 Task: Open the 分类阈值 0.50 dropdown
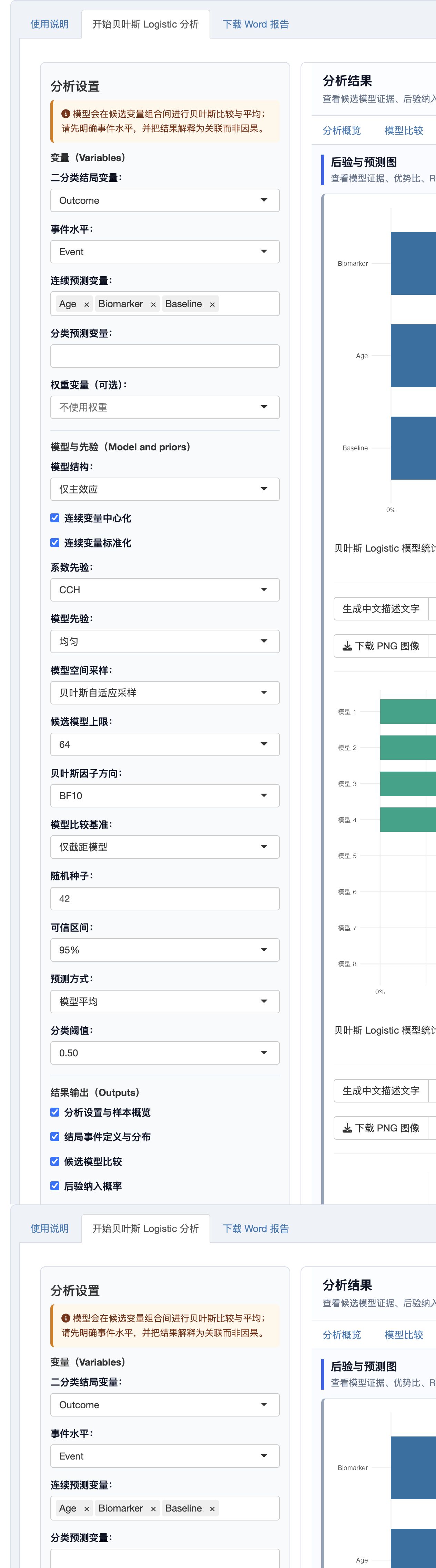point(165,1053)
